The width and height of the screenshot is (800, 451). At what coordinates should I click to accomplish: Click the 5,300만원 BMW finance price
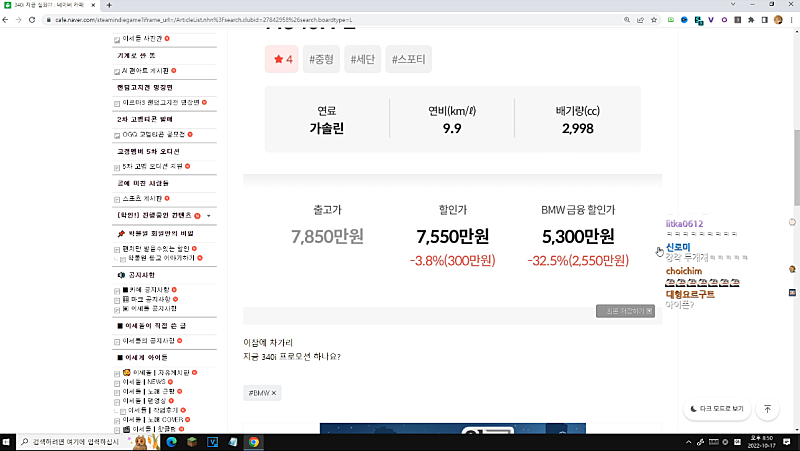578,237
